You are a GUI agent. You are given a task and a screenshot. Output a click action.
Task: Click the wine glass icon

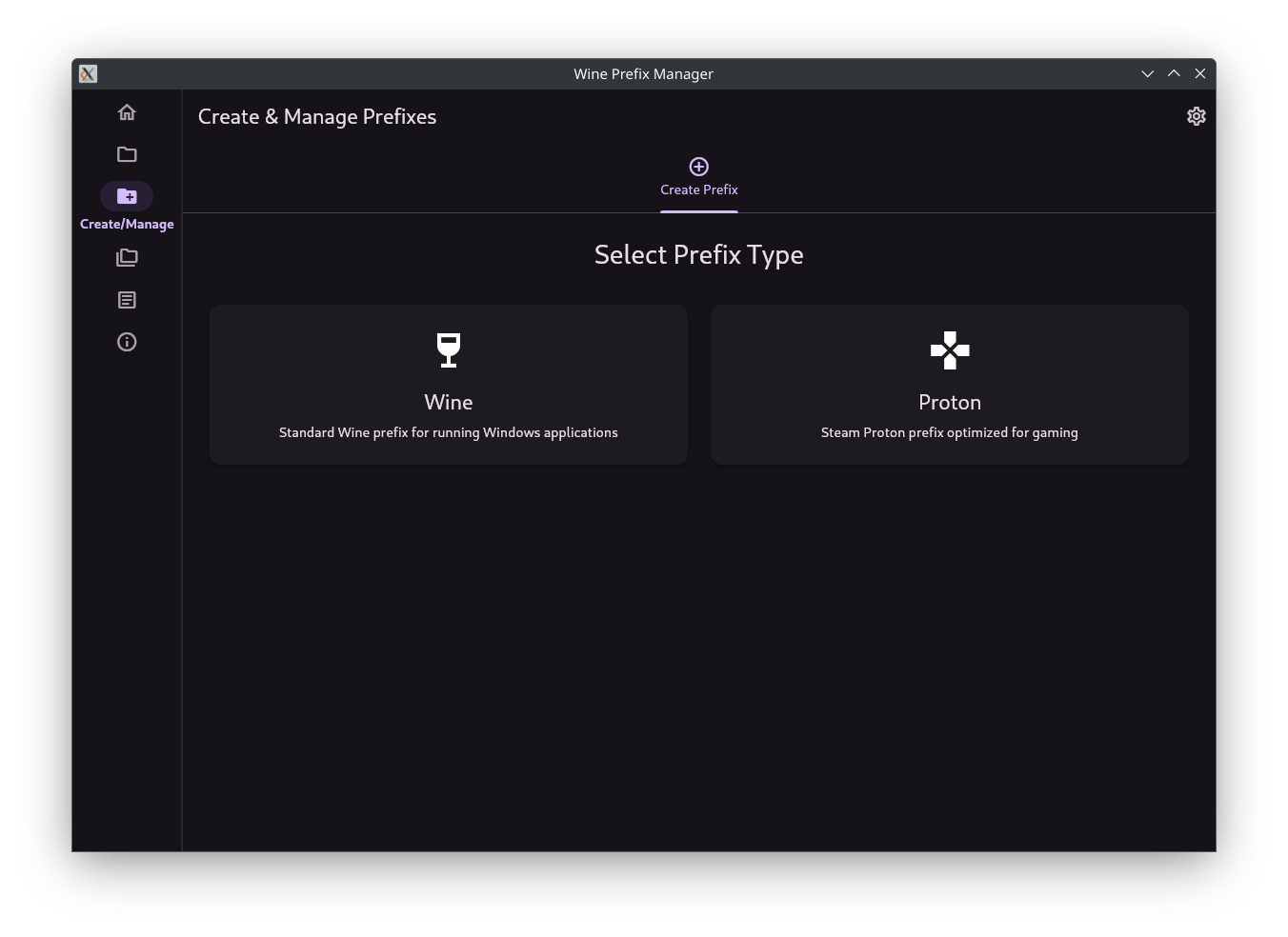(x=449, y=350)
